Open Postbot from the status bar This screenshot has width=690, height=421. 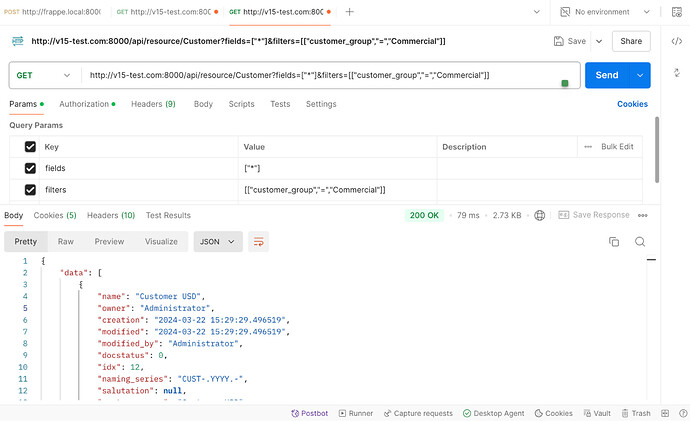[x=310, y=414]
